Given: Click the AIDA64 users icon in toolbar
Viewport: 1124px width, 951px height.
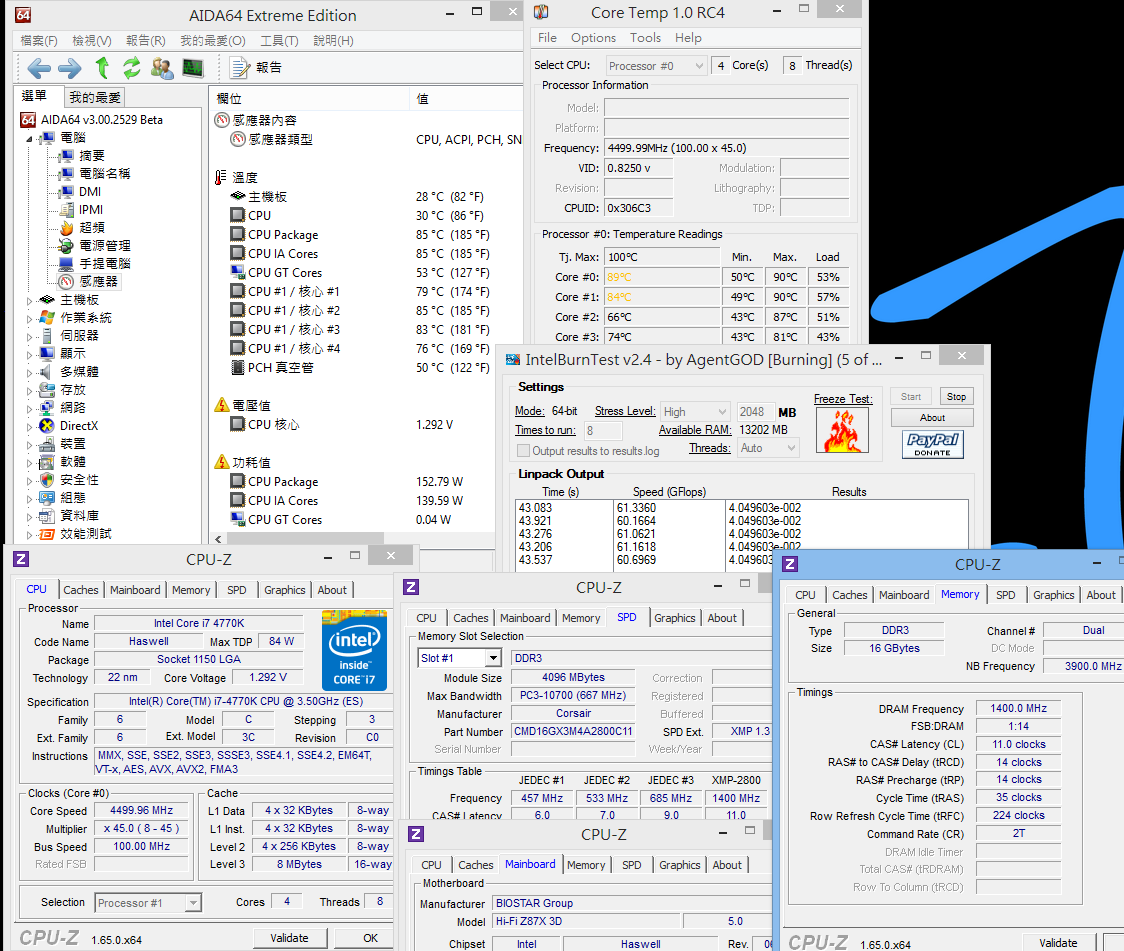Looking at the screenshot, I should tap(162, 68).
